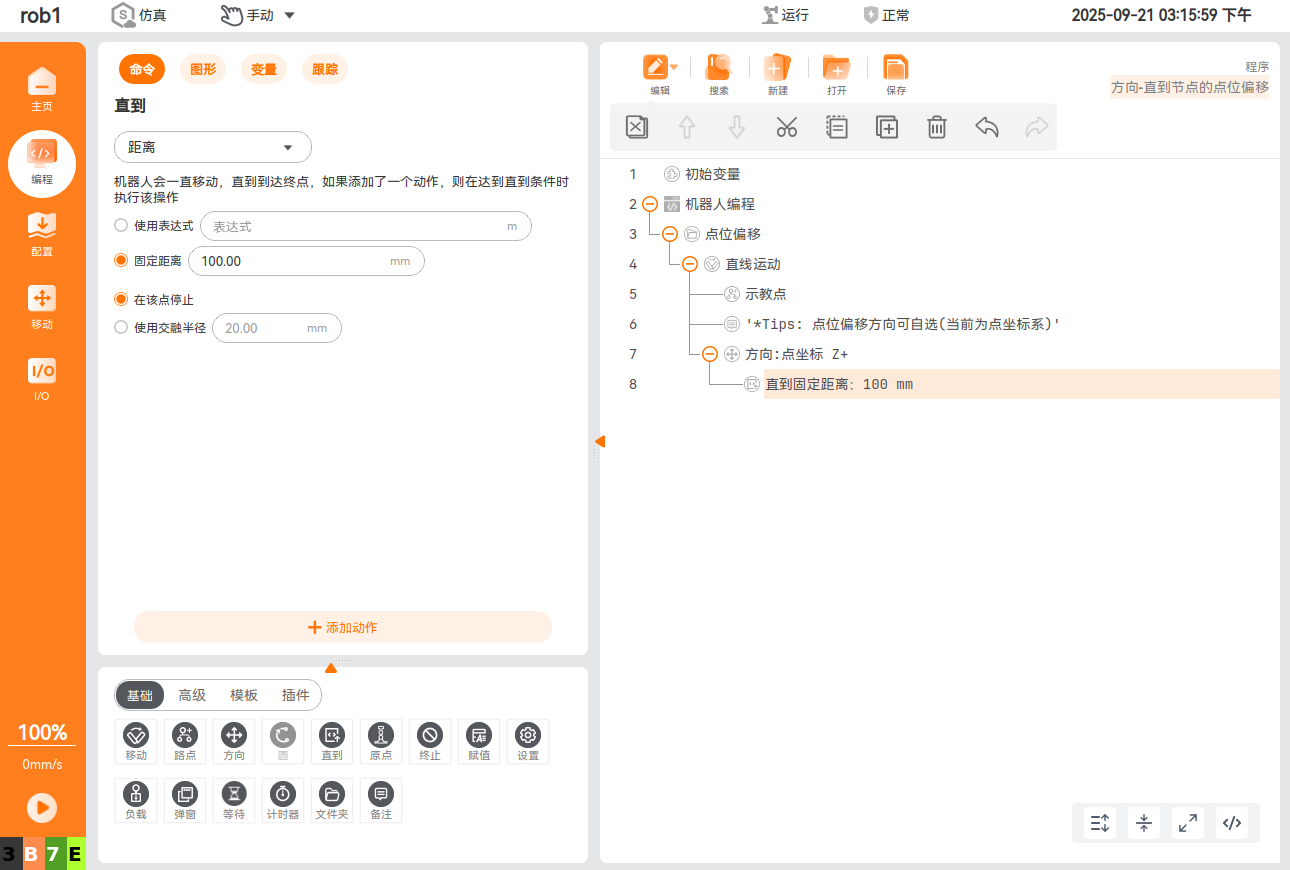Image resolution: width=1290 pixels, height=870 pixels.
Task: Click the trash delete icon
Action: pos(936,127)
